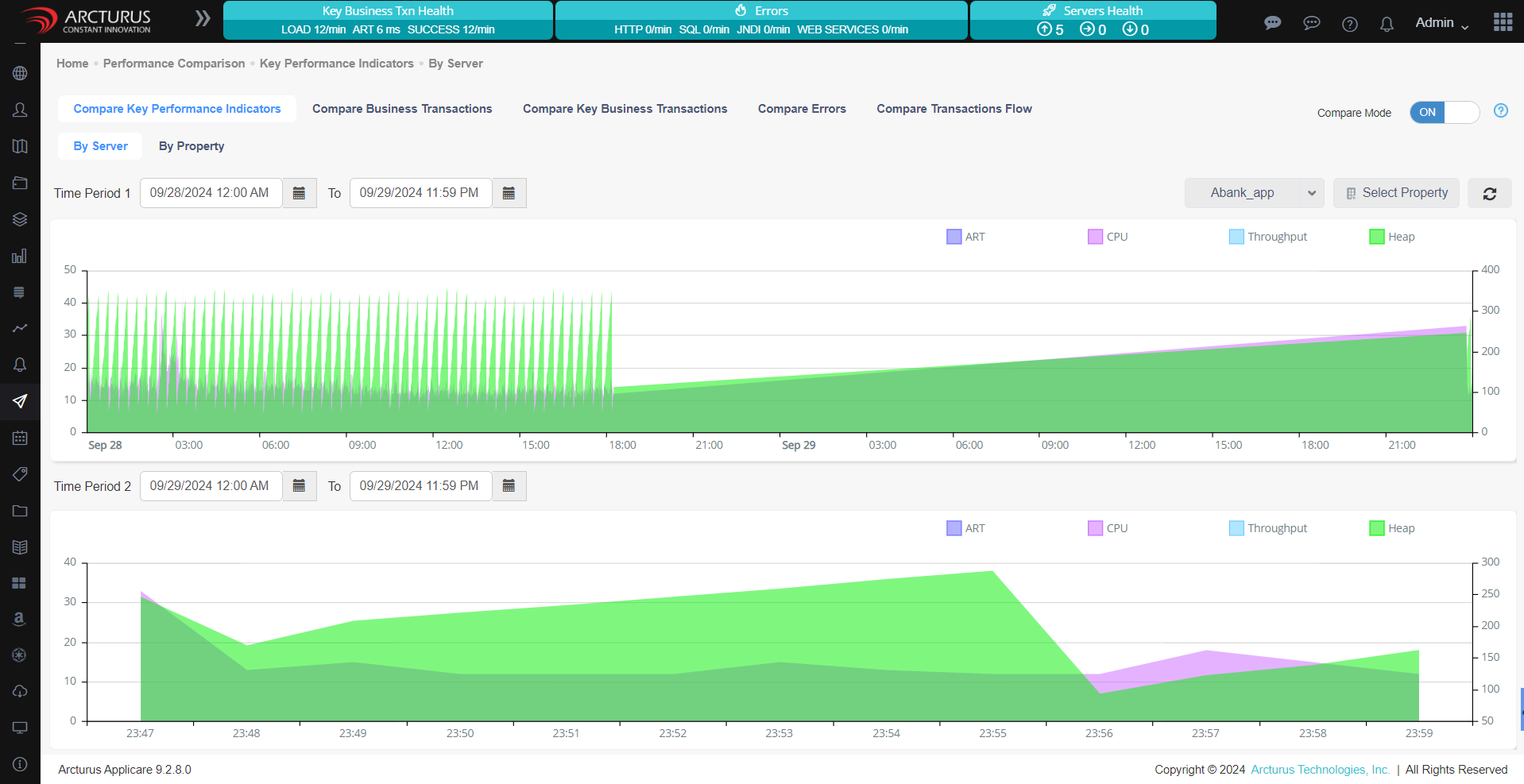
Task: Click the Select Property button
Action: 1395,193
